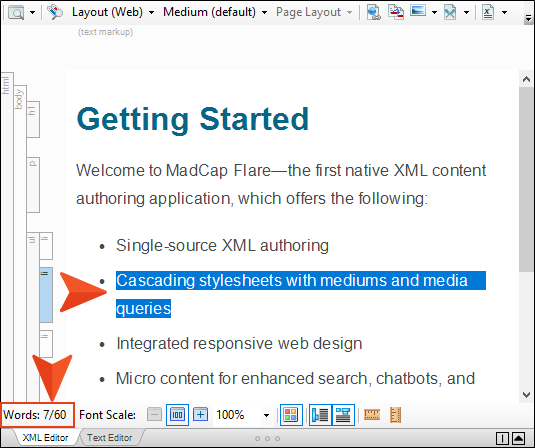Toggle the span structure bars button

[343, 415]
